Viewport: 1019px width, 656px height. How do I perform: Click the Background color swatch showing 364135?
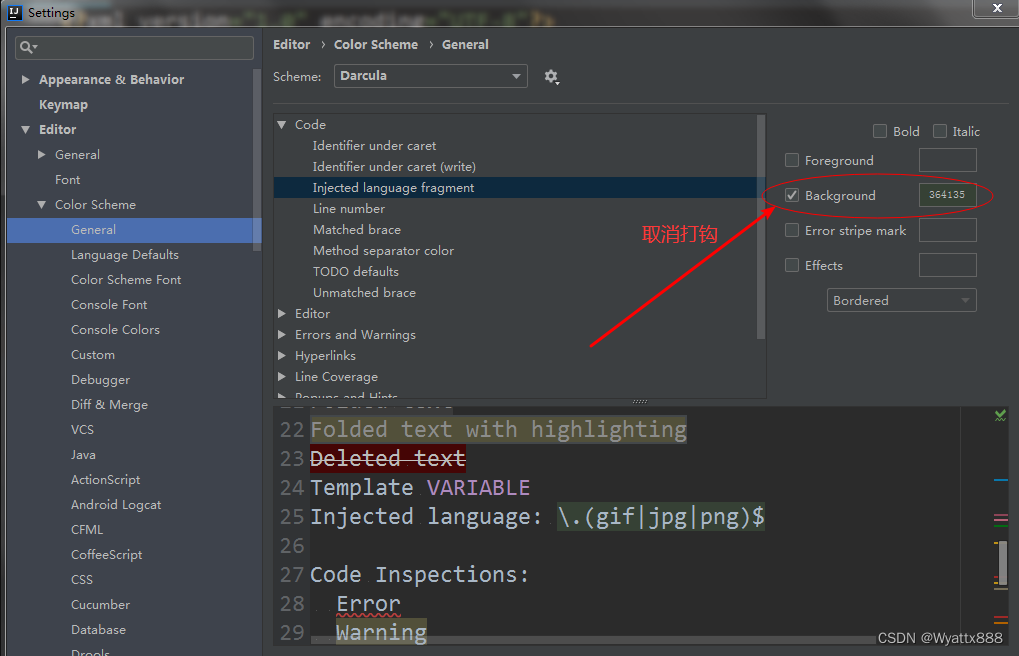[946, 195]
